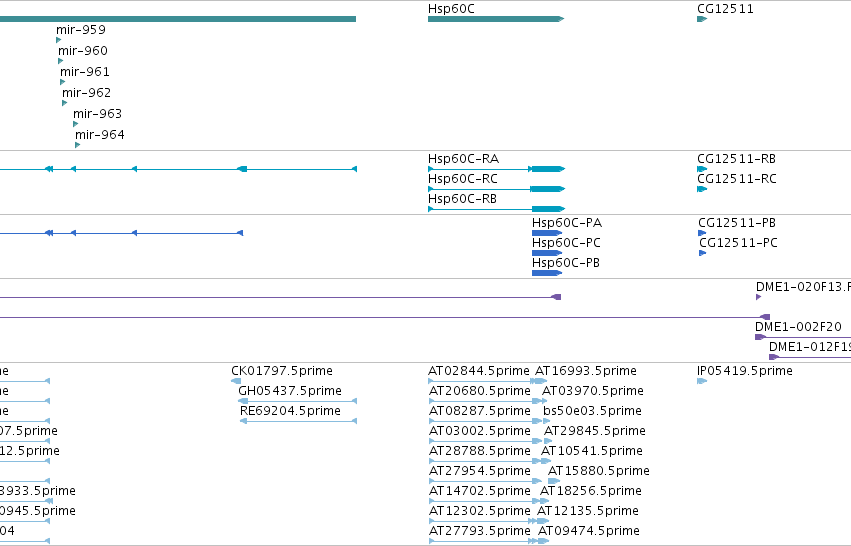Screen dimensions: 851x546
Task: Select the AT18256.5prime EST label
Action: click(590, 492)
